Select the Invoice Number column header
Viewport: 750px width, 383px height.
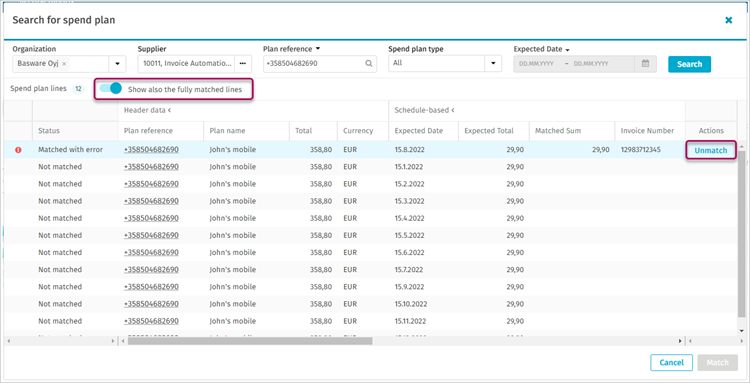[x=650, y=131]
